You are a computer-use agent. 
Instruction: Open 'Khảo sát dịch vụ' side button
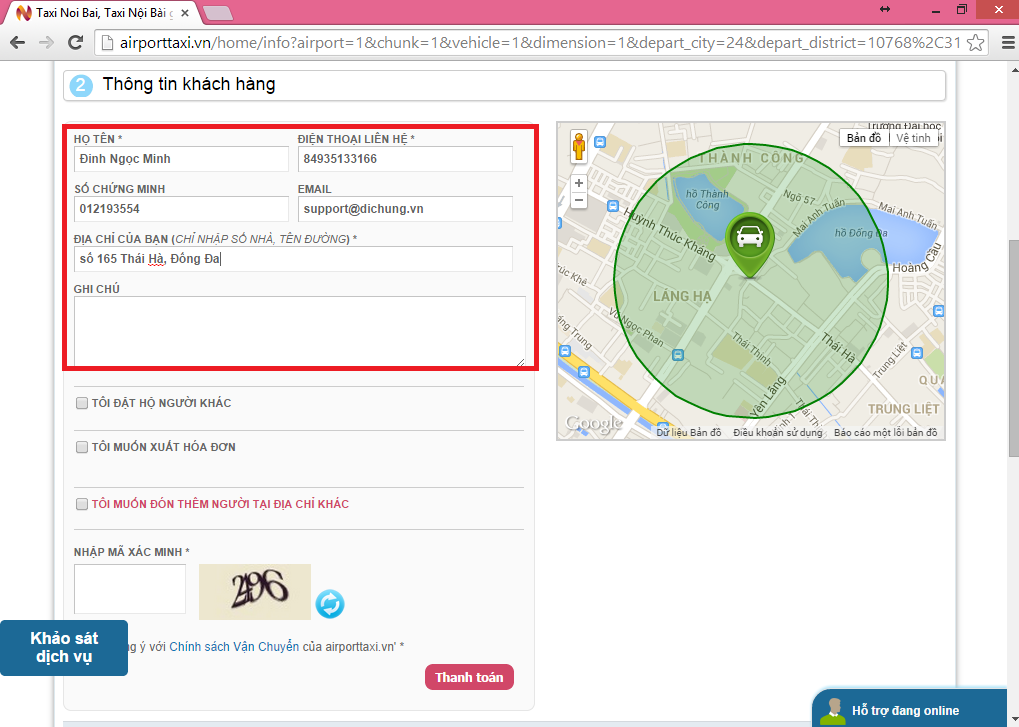(x=64, y=647)
